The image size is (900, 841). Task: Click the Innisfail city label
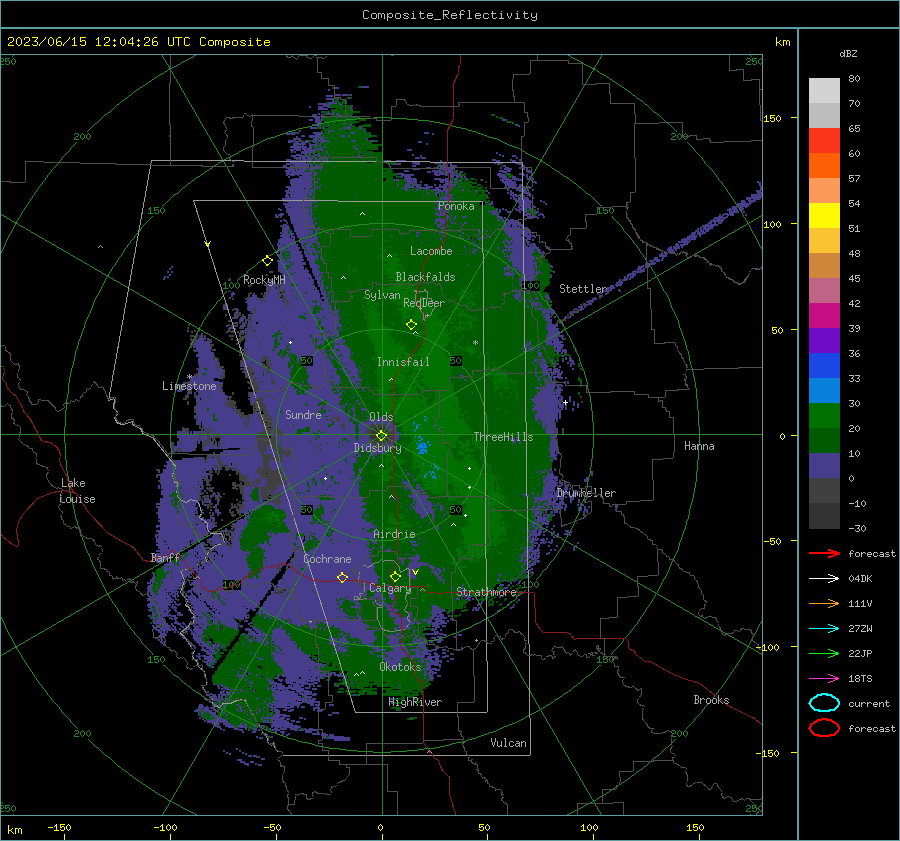point(403,362)
